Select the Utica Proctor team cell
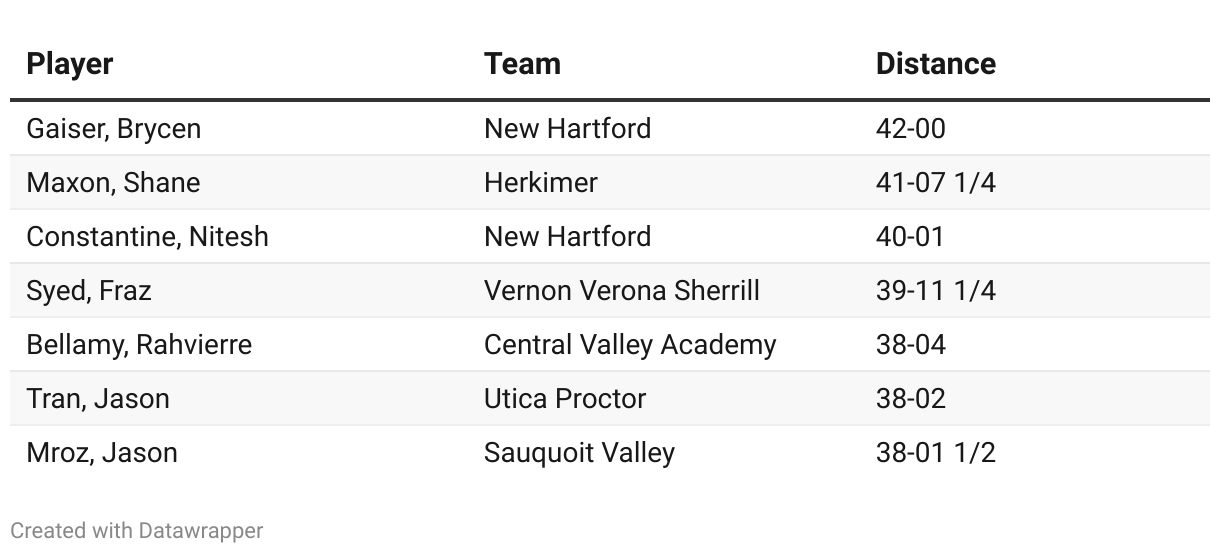Screen dimensions: 1220x554 tap(565, 399)
